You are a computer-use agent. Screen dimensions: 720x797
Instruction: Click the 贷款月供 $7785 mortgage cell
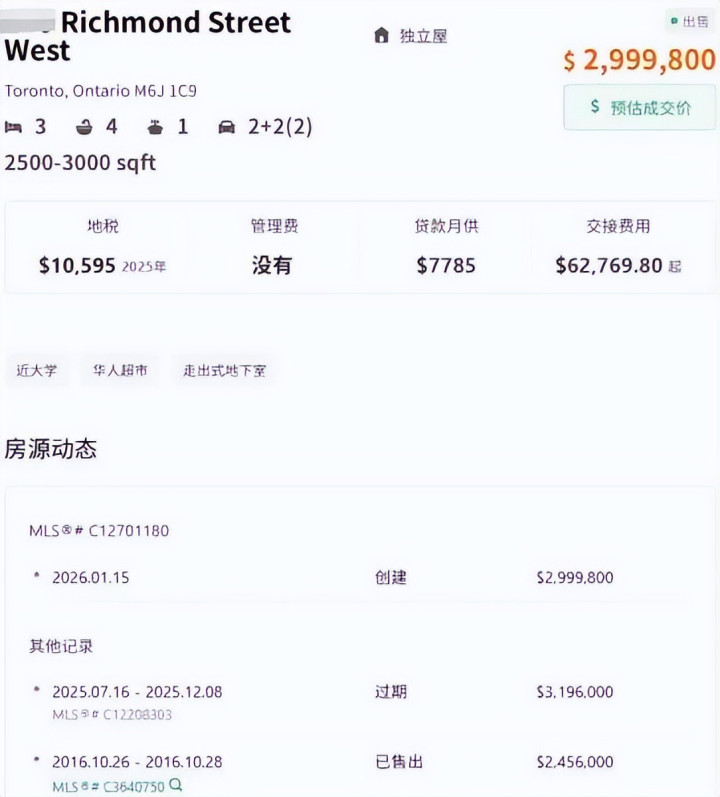446,247
